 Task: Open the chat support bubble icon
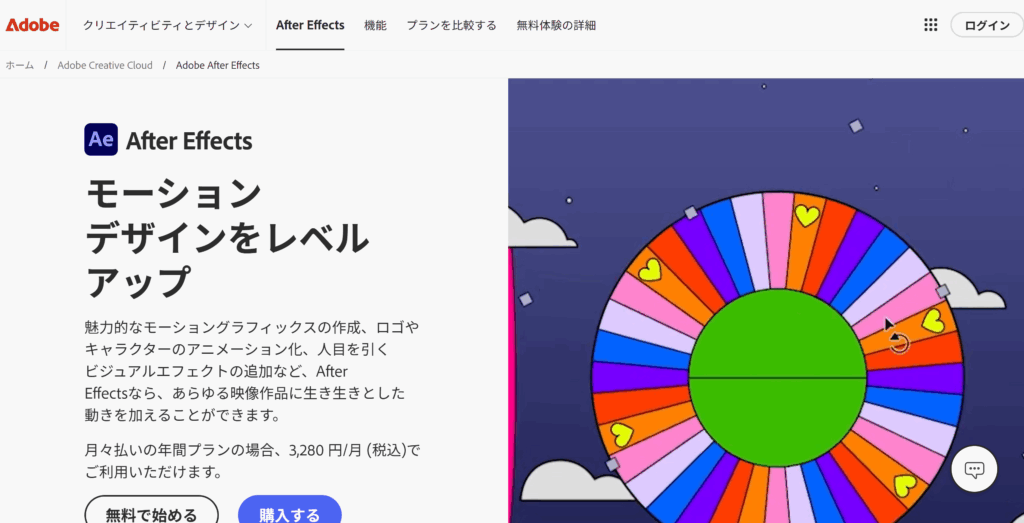click(x=974, y=468)
